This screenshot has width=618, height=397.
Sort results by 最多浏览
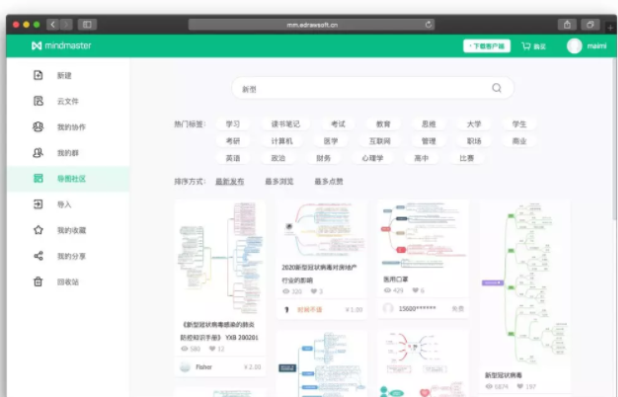click(279, 181)
